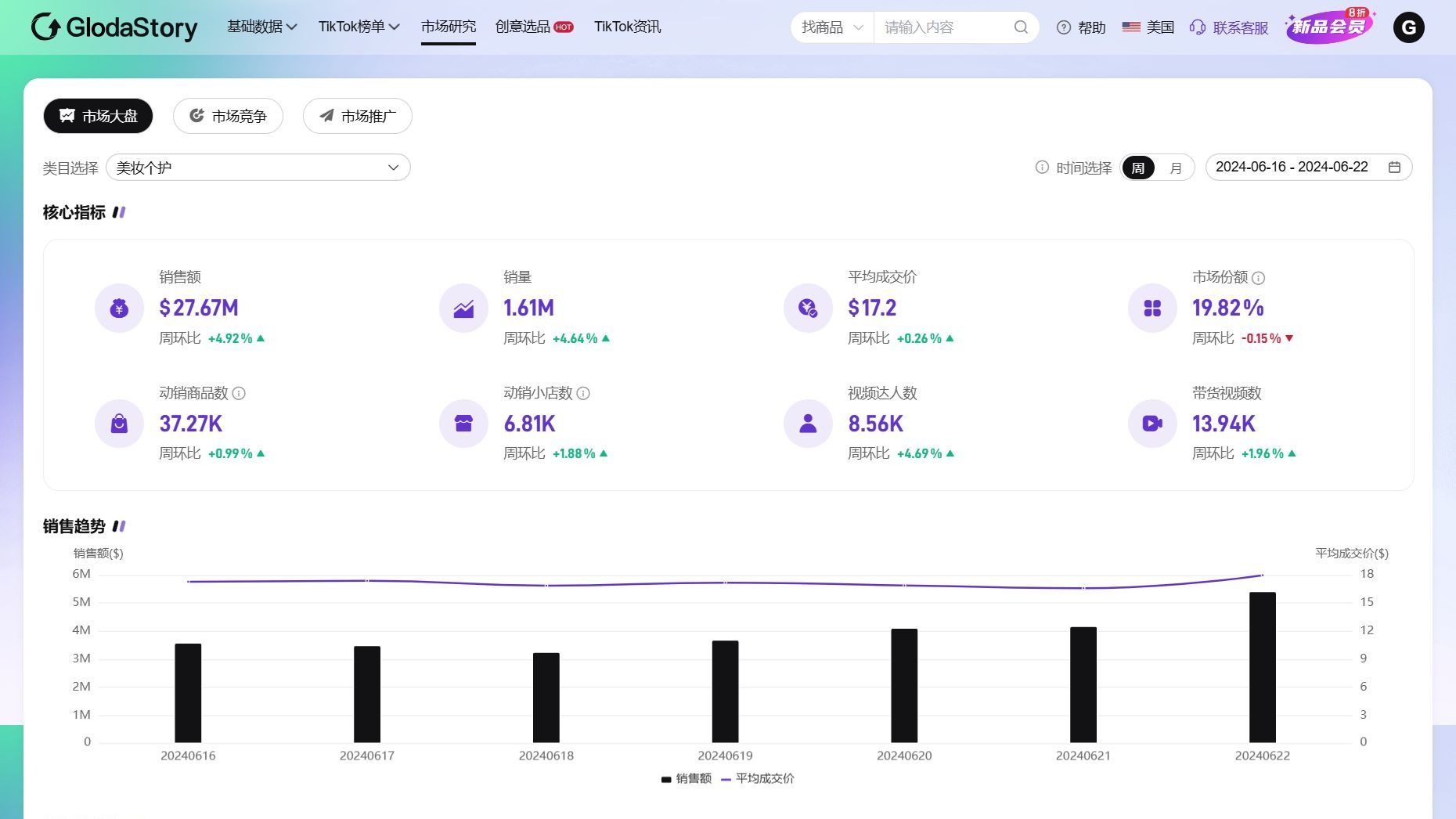
Task: Click the 时间选择 info icon
Action: pyautogui.click(x=1042, y=168)
